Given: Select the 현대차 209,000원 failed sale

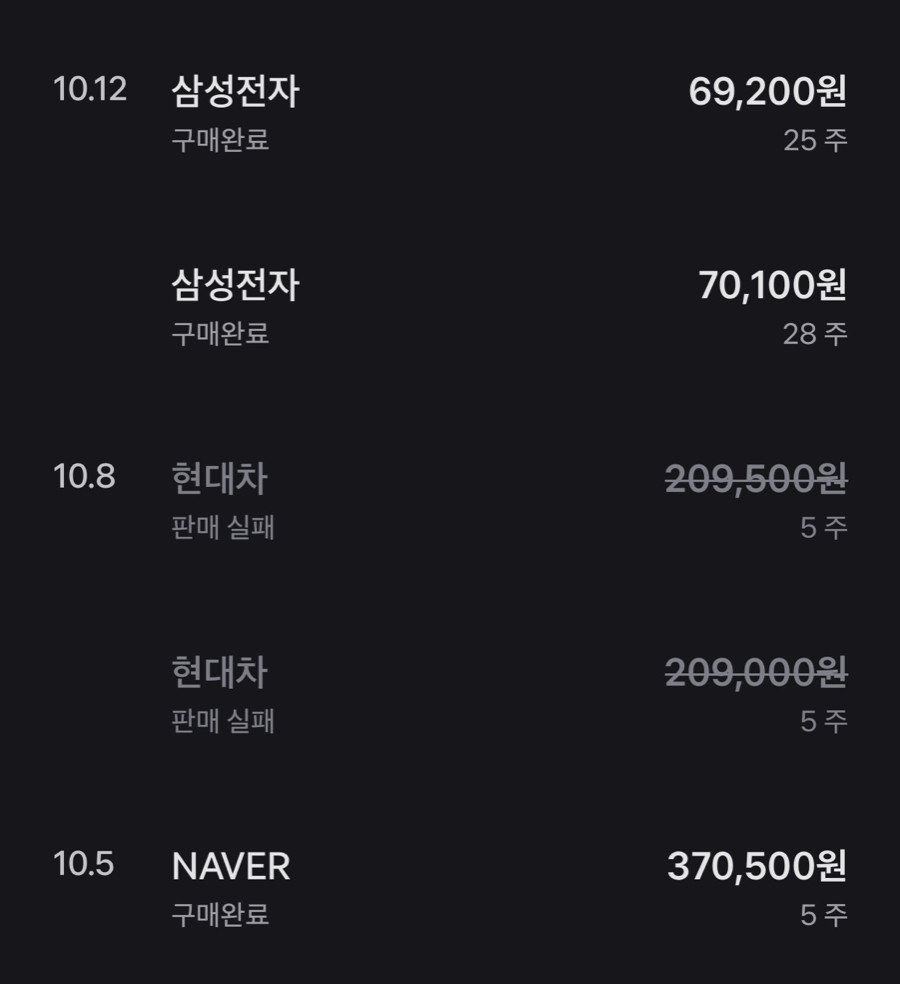Looking at the screenshot, I should [450, 696].
